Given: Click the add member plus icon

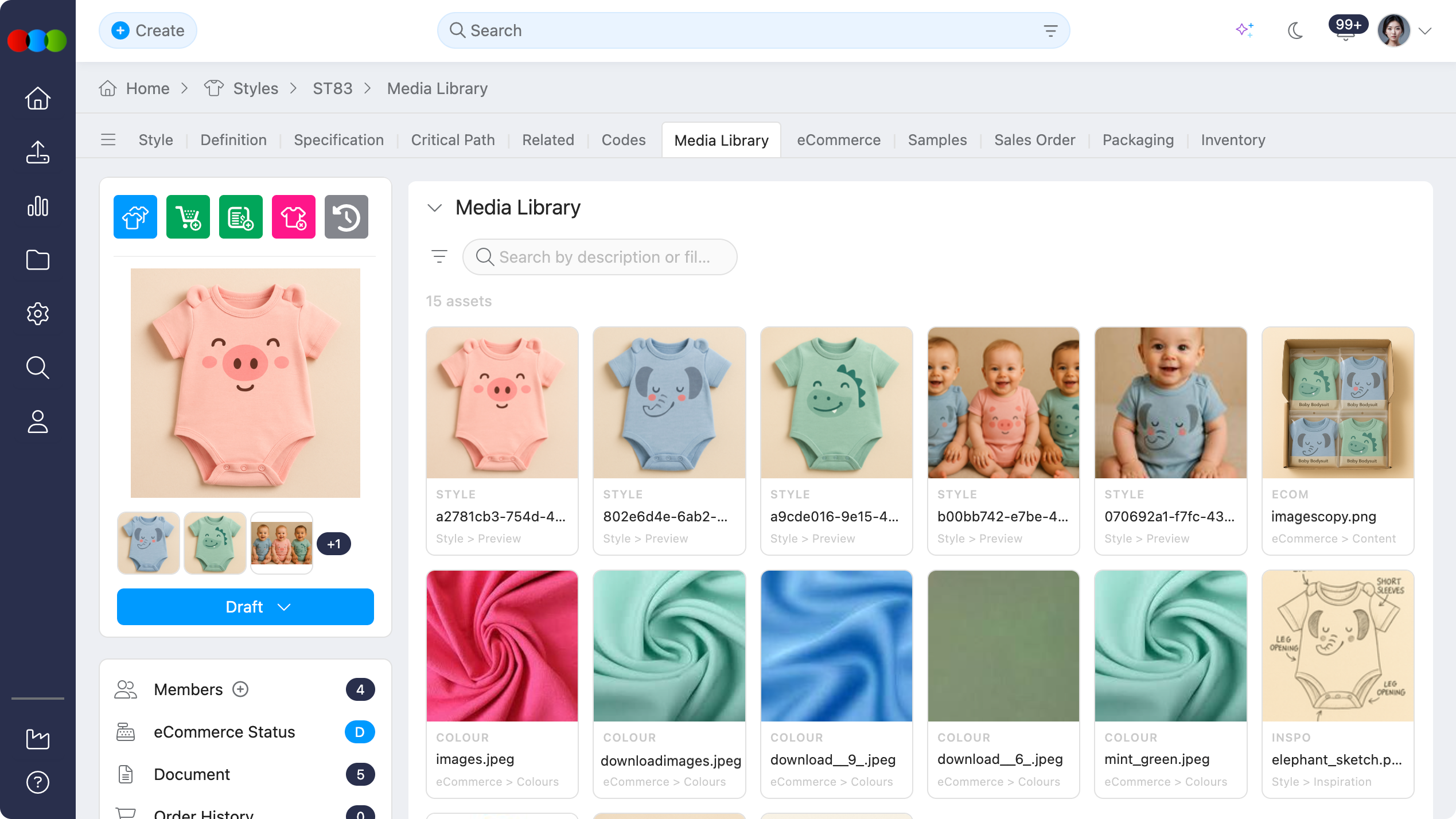Looking at the screenshot, I should coord(240,689).
